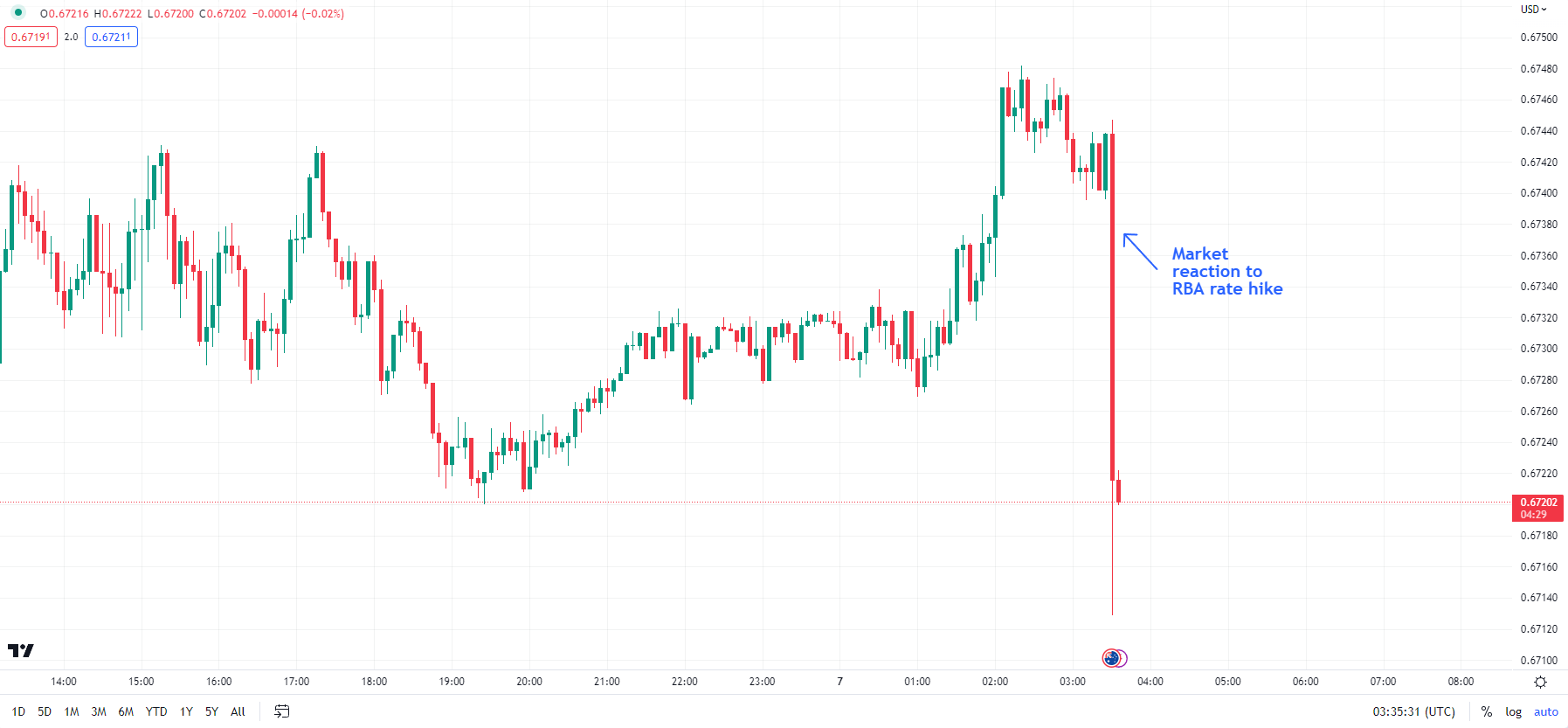Choose the 6M time range
The width and height of the screenshot is (1568, 728).
[126, 711]
